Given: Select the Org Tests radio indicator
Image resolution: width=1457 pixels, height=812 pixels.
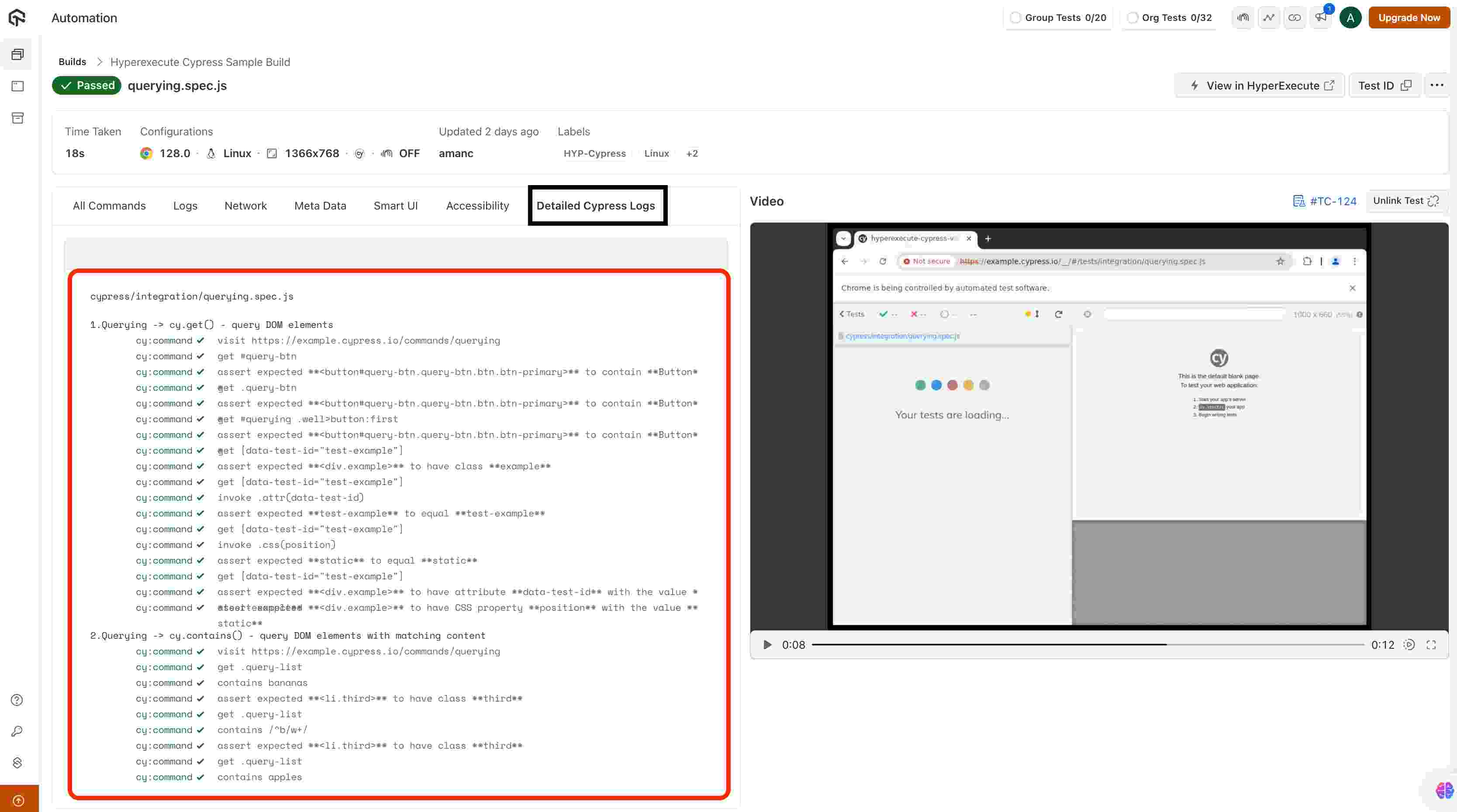Looking at the screenshot, I should [1132, 17].
